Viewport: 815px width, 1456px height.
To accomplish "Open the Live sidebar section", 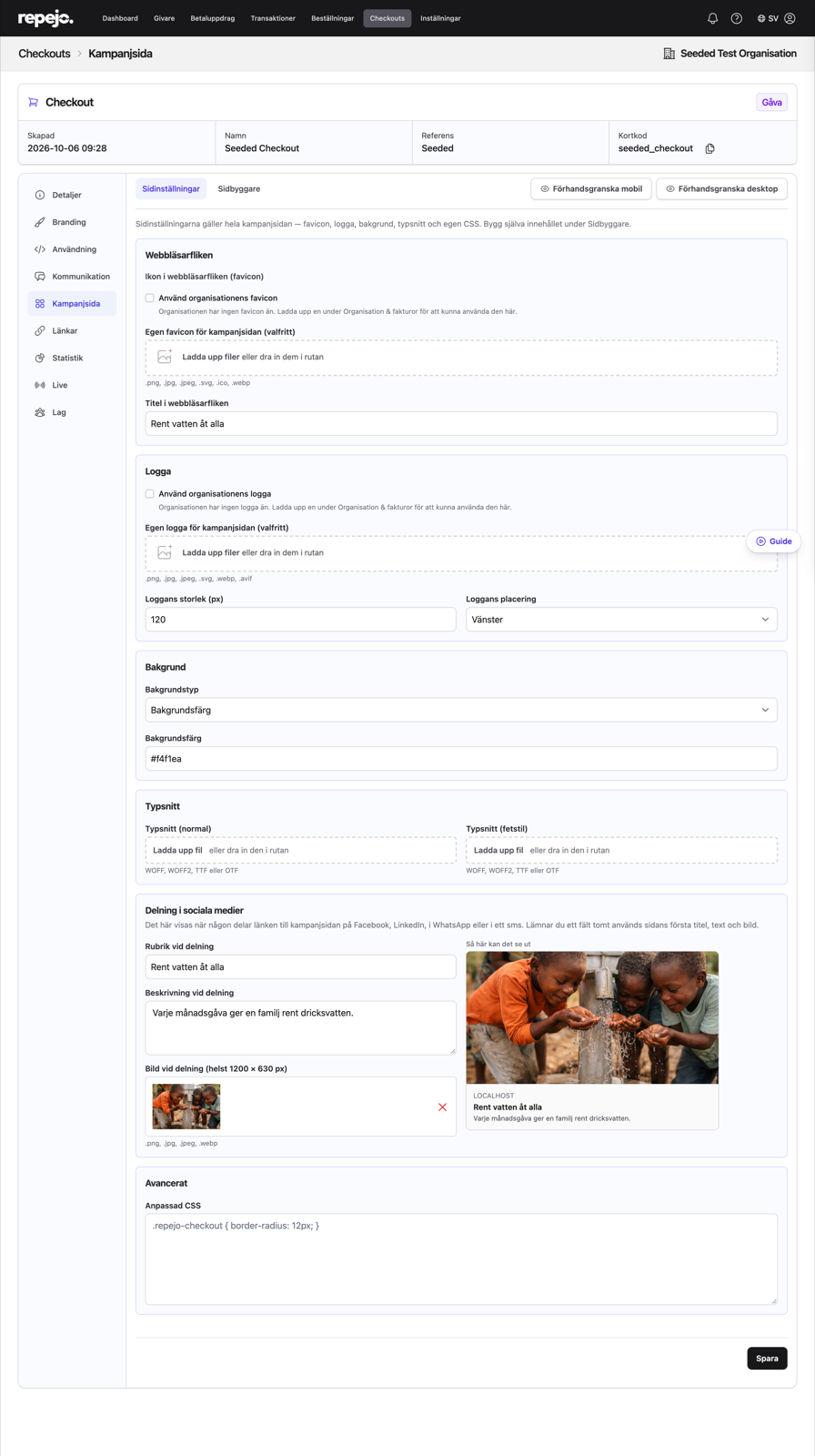I will click(72, 385).
